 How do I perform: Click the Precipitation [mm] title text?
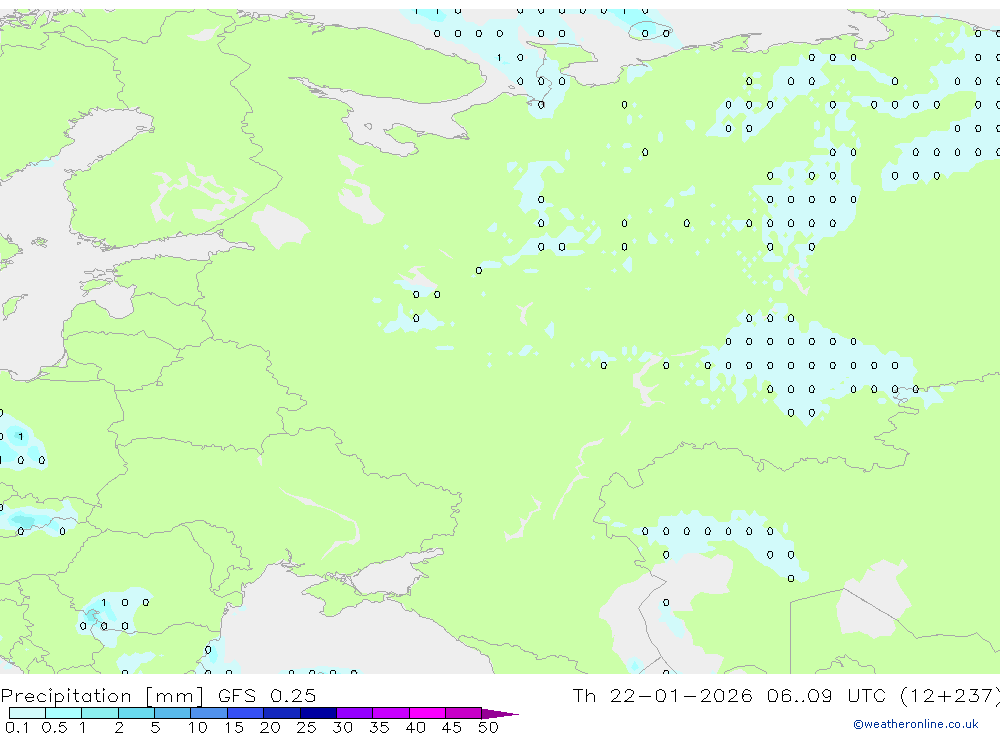tap(102, 696)
